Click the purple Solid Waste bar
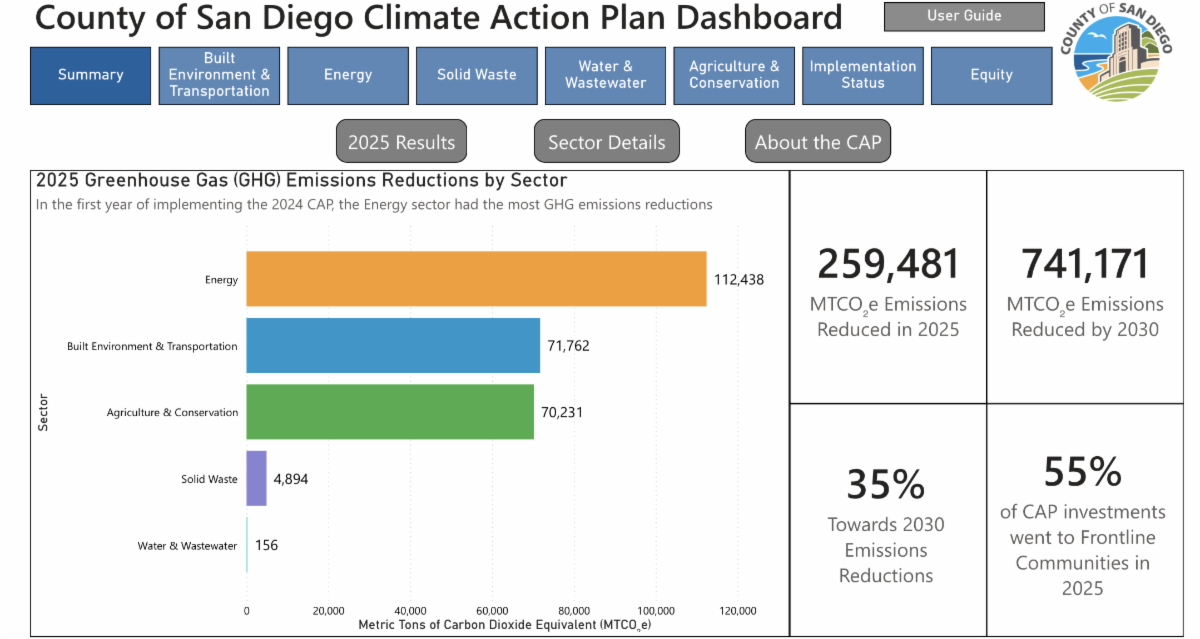 pos(256,478)
